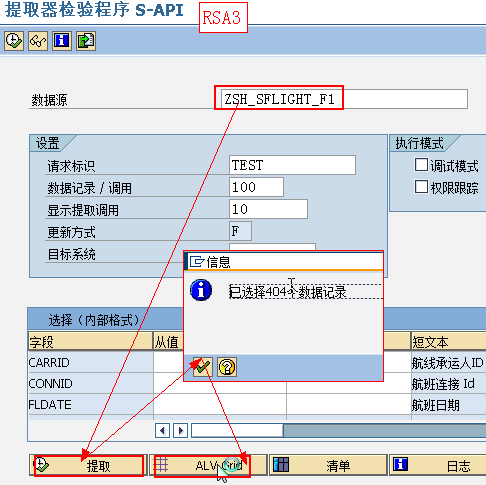Click the 更新方式 field showing F

tap(240, 231)
